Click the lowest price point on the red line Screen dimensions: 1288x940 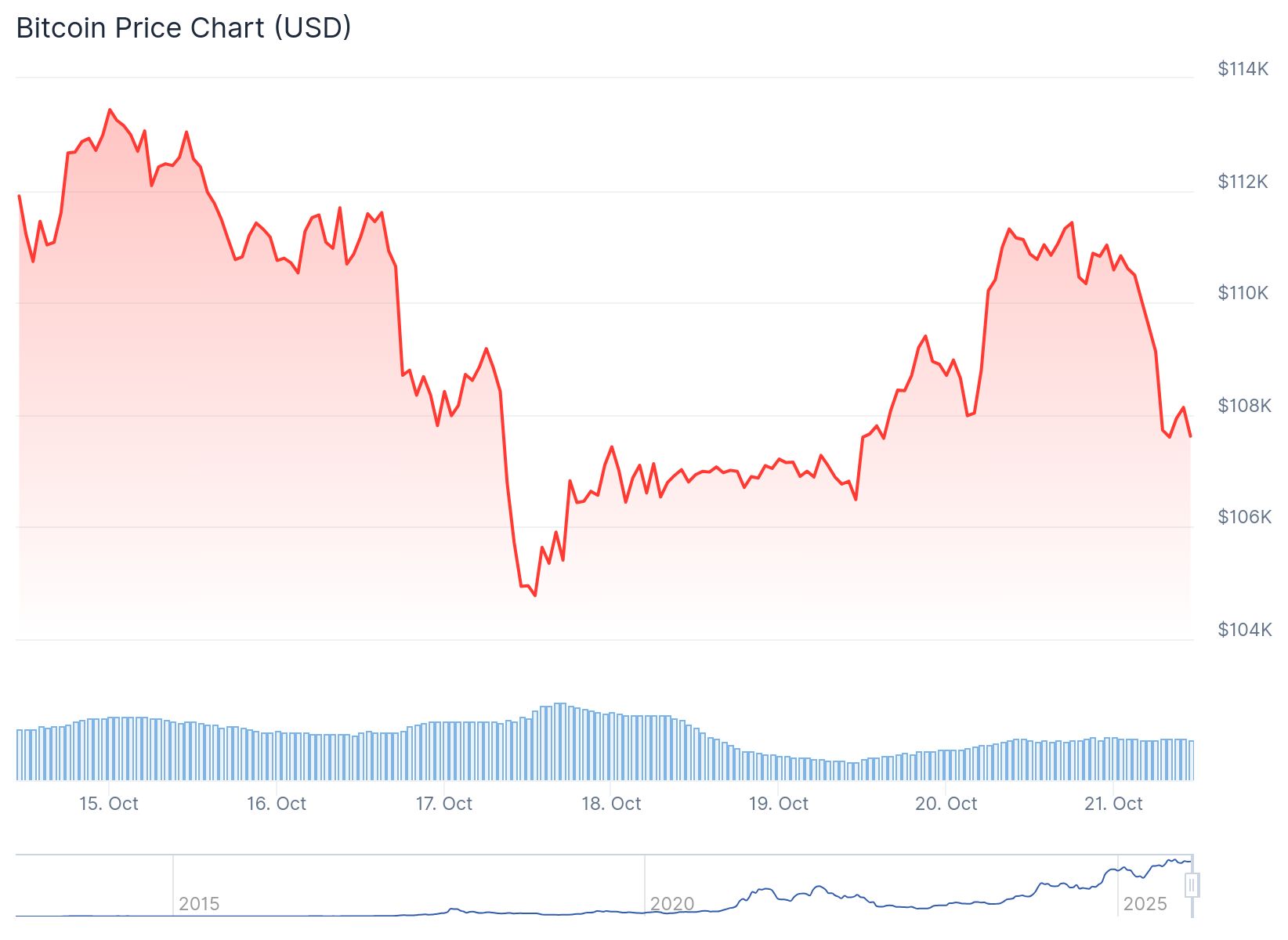coord(535,595)
